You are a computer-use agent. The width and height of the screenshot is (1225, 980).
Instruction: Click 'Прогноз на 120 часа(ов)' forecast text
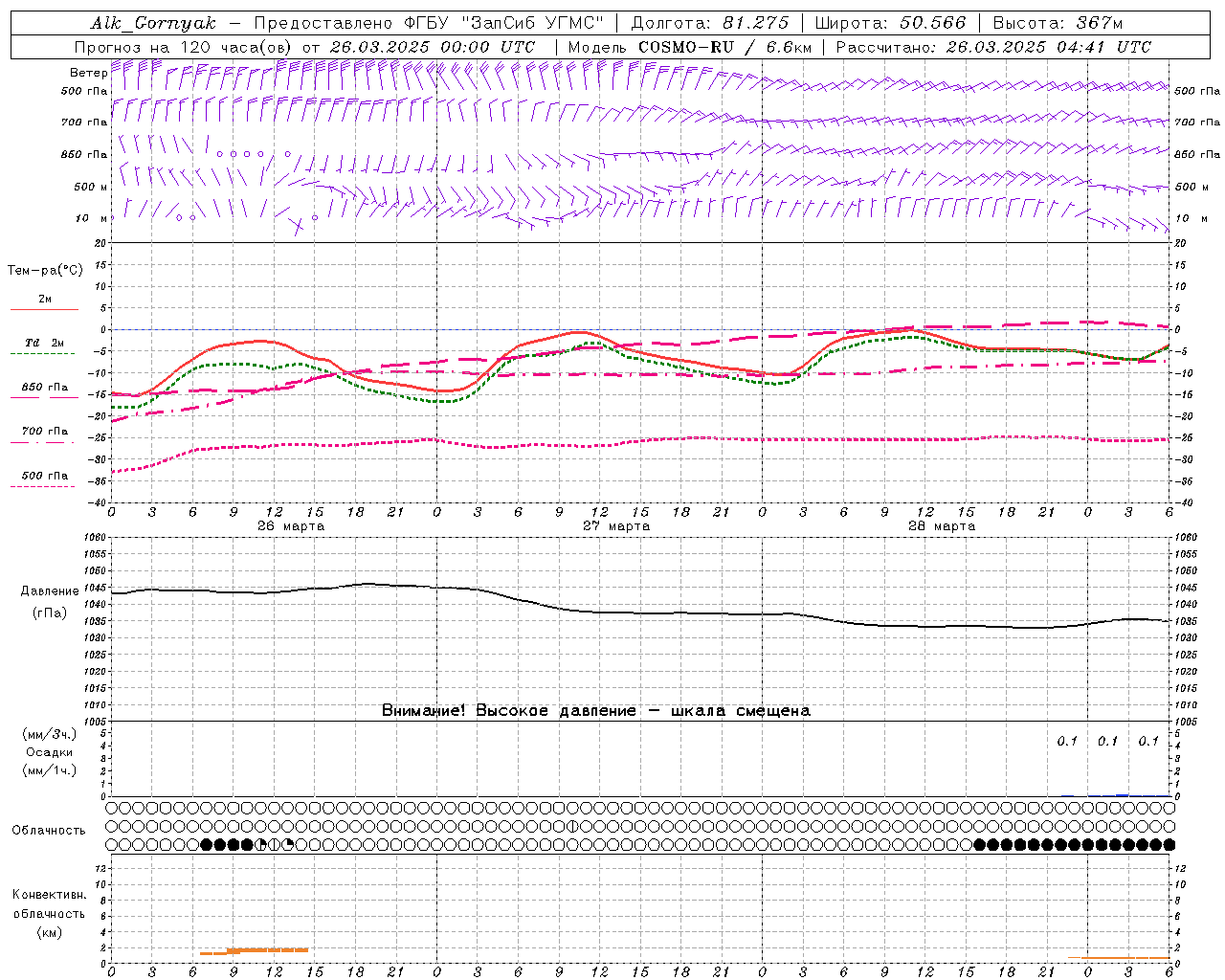pyautogui.click(x=184, y=47)
